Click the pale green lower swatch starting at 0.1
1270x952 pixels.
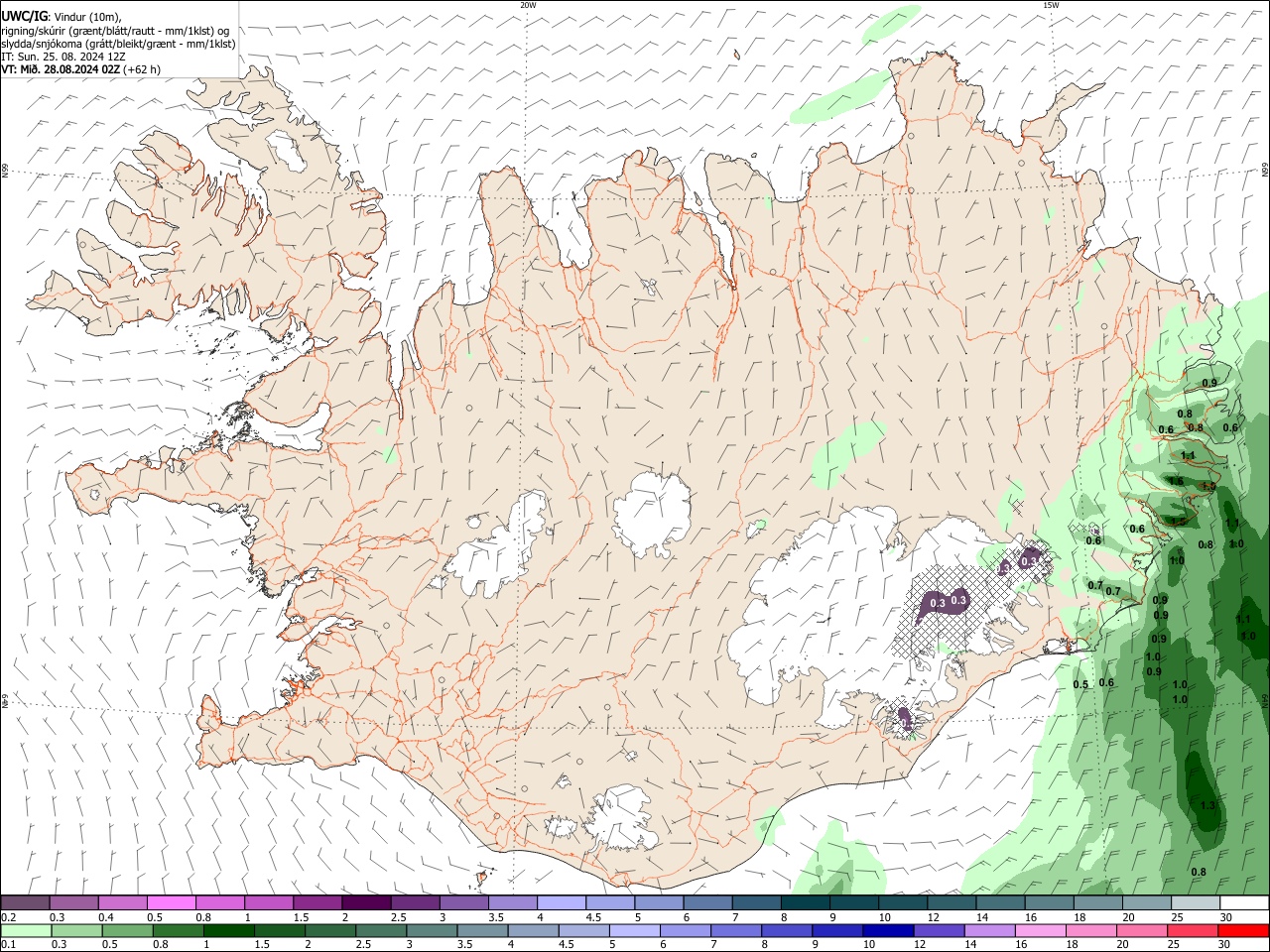pyautogui.click(x=26, y=930)
